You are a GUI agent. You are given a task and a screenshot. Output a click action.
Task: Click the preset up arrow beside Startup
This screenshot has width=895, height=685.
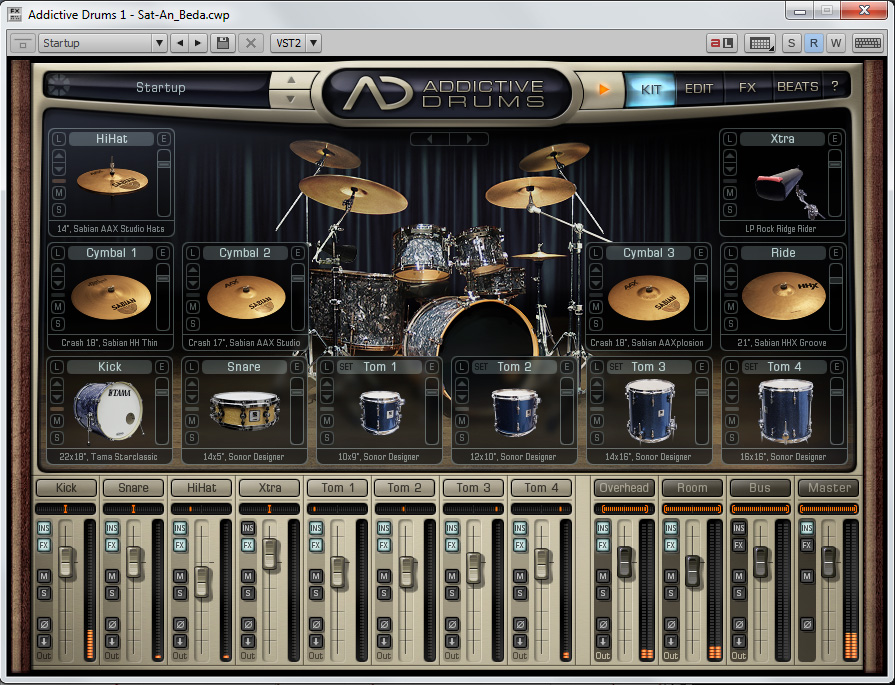290,80
